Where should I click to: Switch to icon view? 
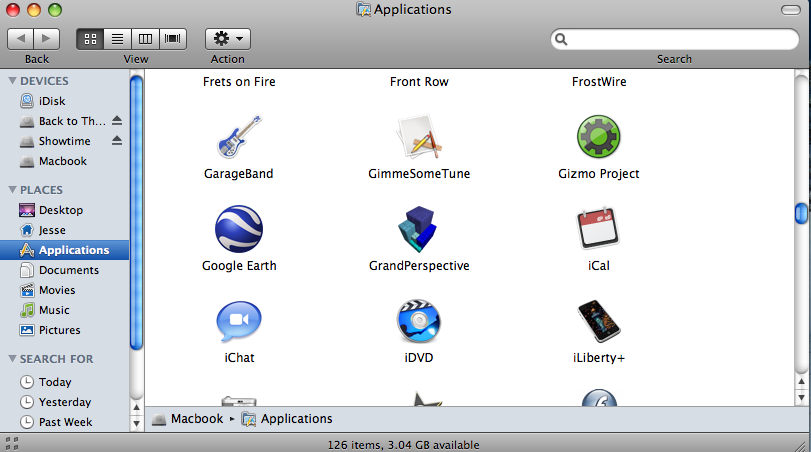pos(90,39)
